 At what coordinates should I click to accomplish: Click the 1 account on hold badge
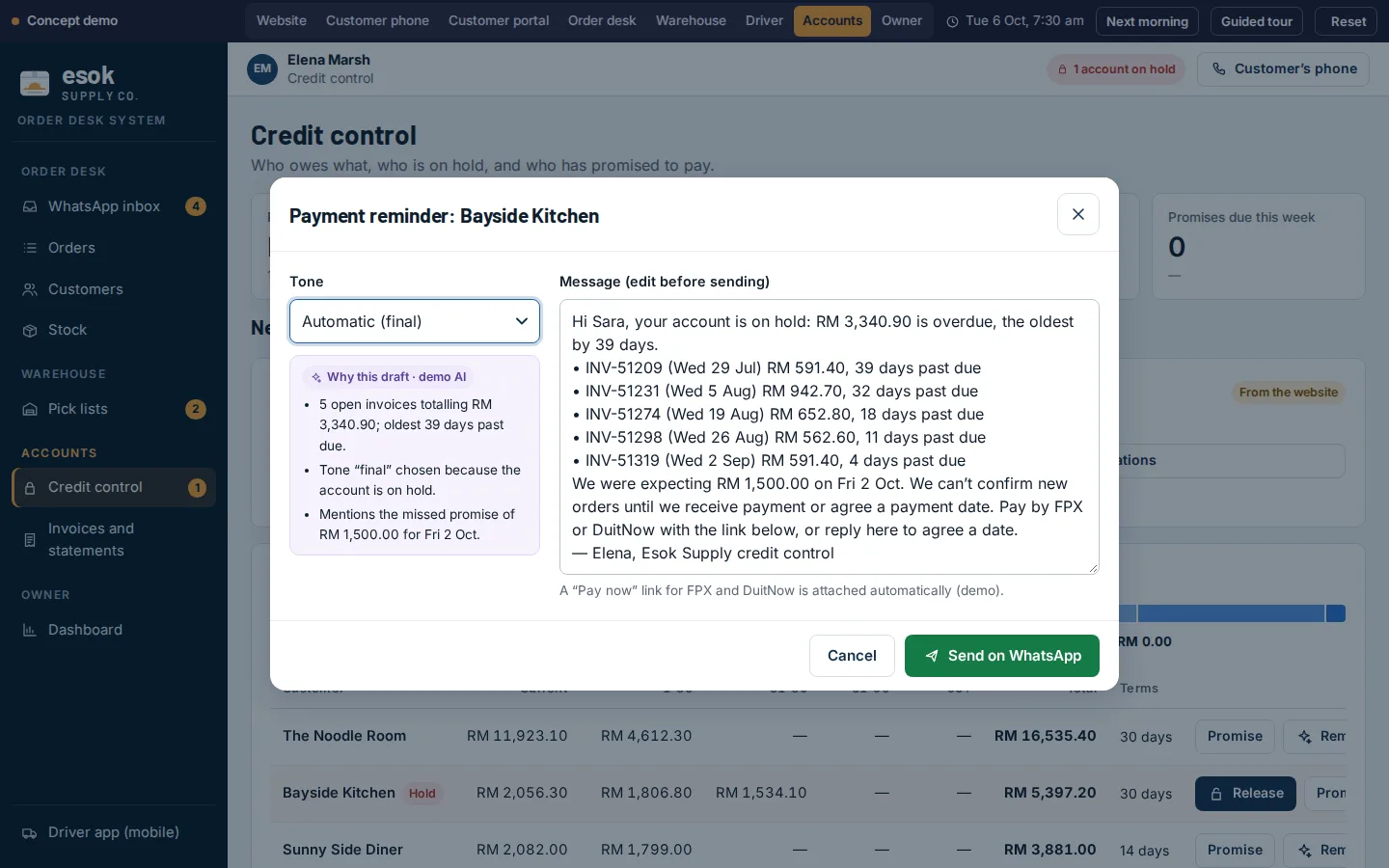click(1116, 69)
